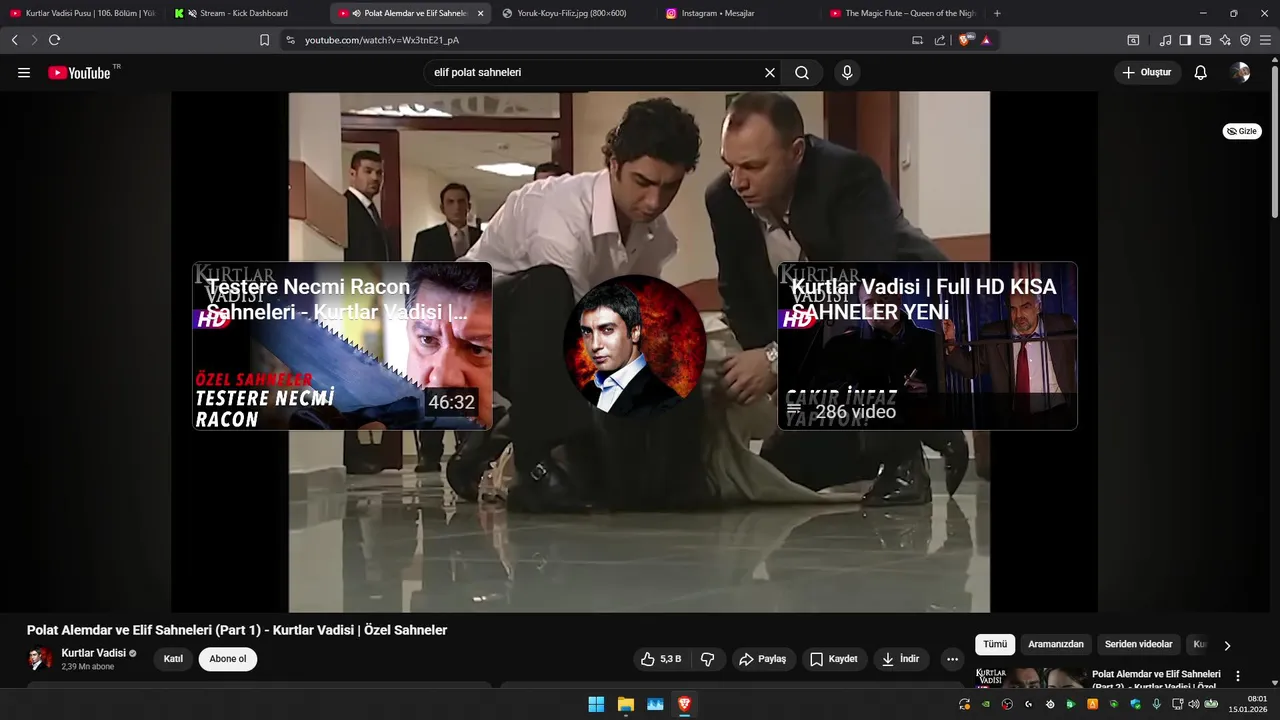Share this page from address bar
This screenshot has width=1280, height=720.
coord(940,40)
